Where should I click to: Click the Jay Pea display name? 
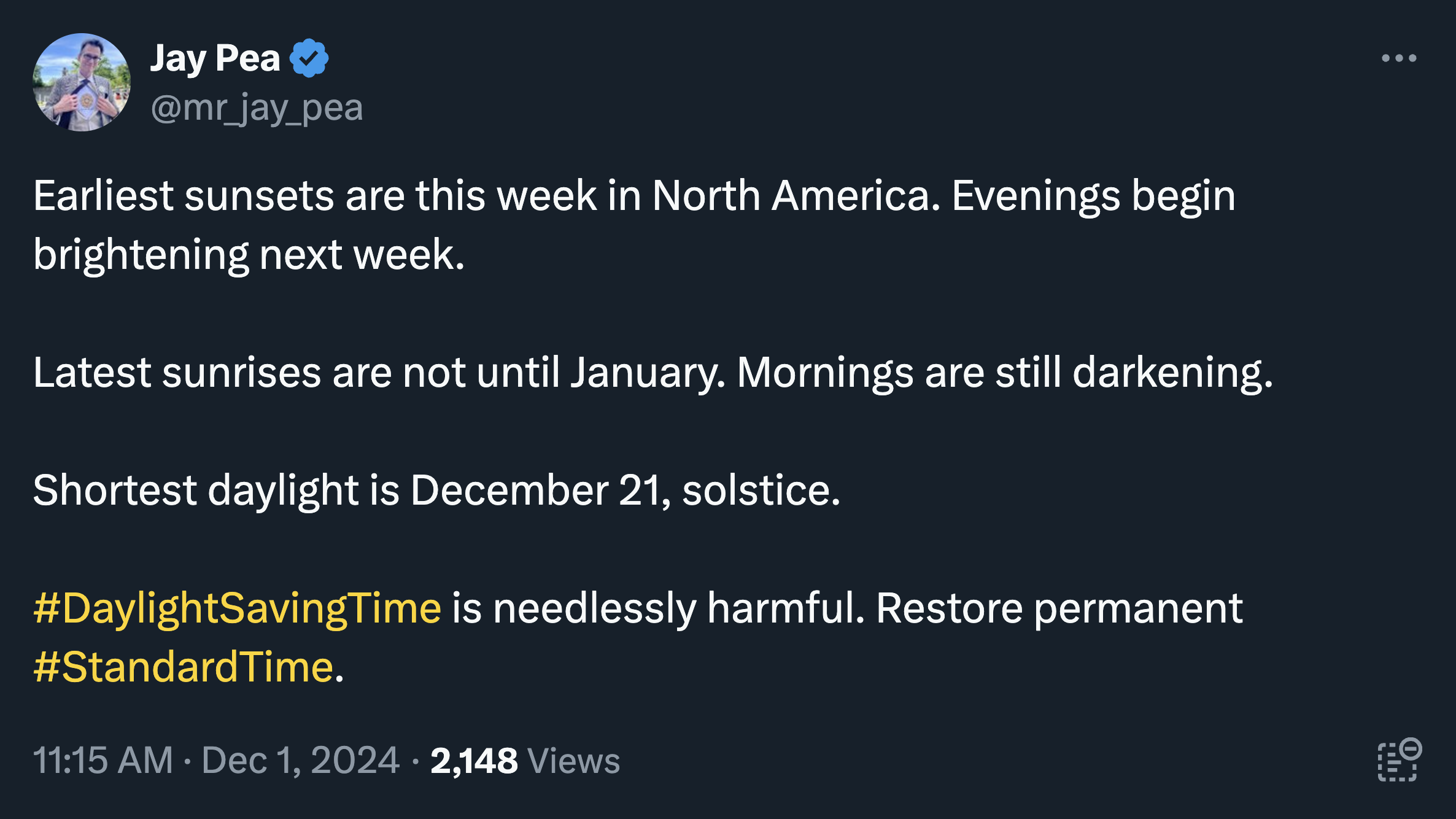[x=215, y=58]
